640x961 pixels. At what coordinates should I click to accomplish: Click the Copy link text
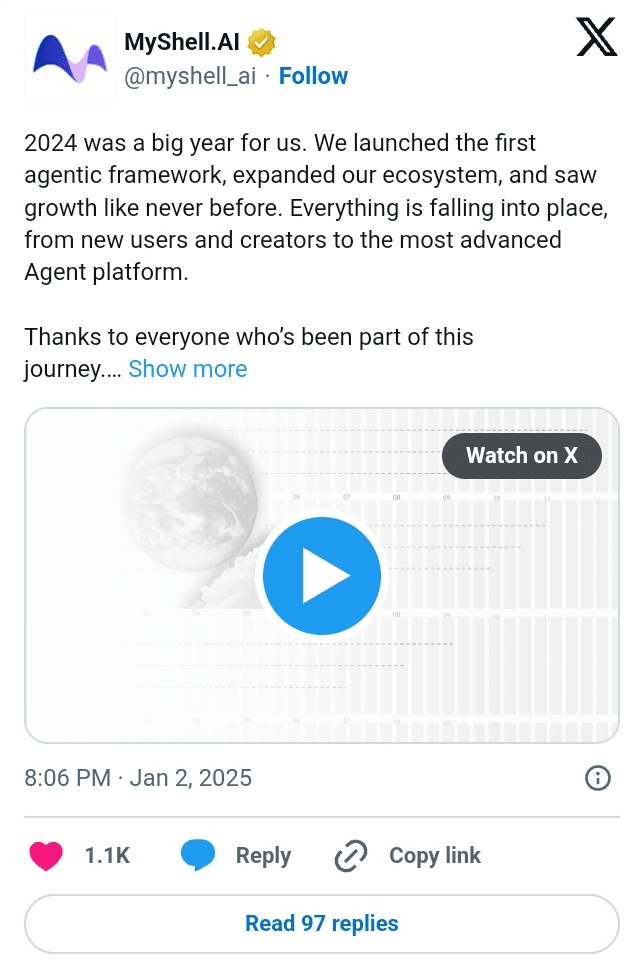click(x=435, y=856)
